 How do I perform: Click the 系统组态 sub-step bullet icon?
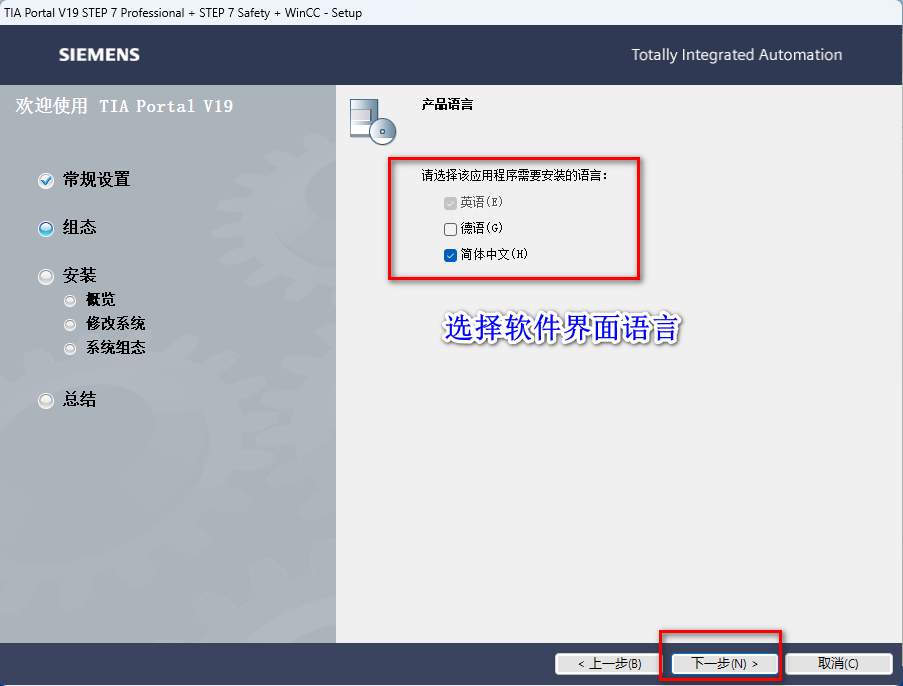tap(70, 348)
